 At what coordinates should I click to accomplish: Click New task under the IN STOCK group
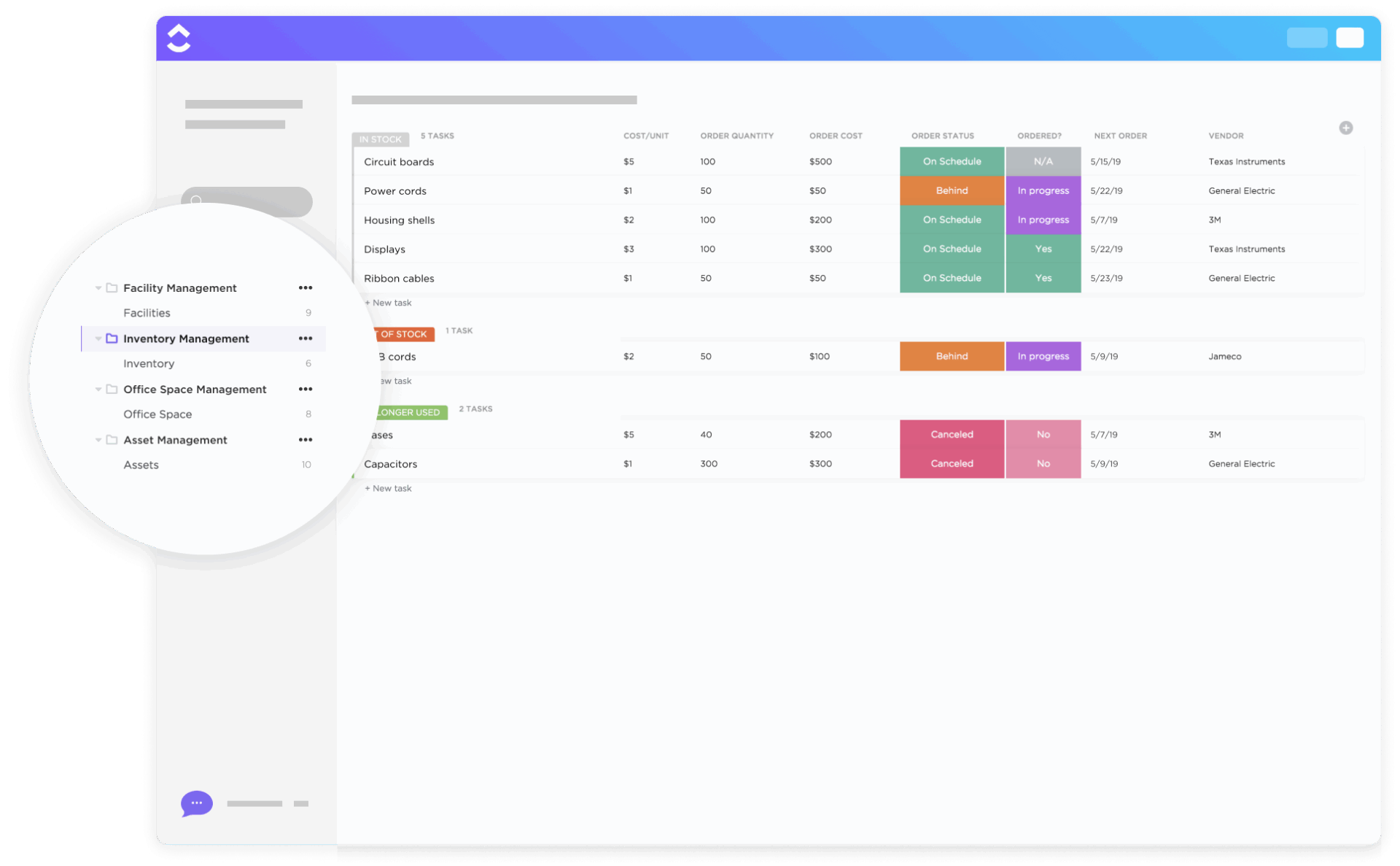388,302
